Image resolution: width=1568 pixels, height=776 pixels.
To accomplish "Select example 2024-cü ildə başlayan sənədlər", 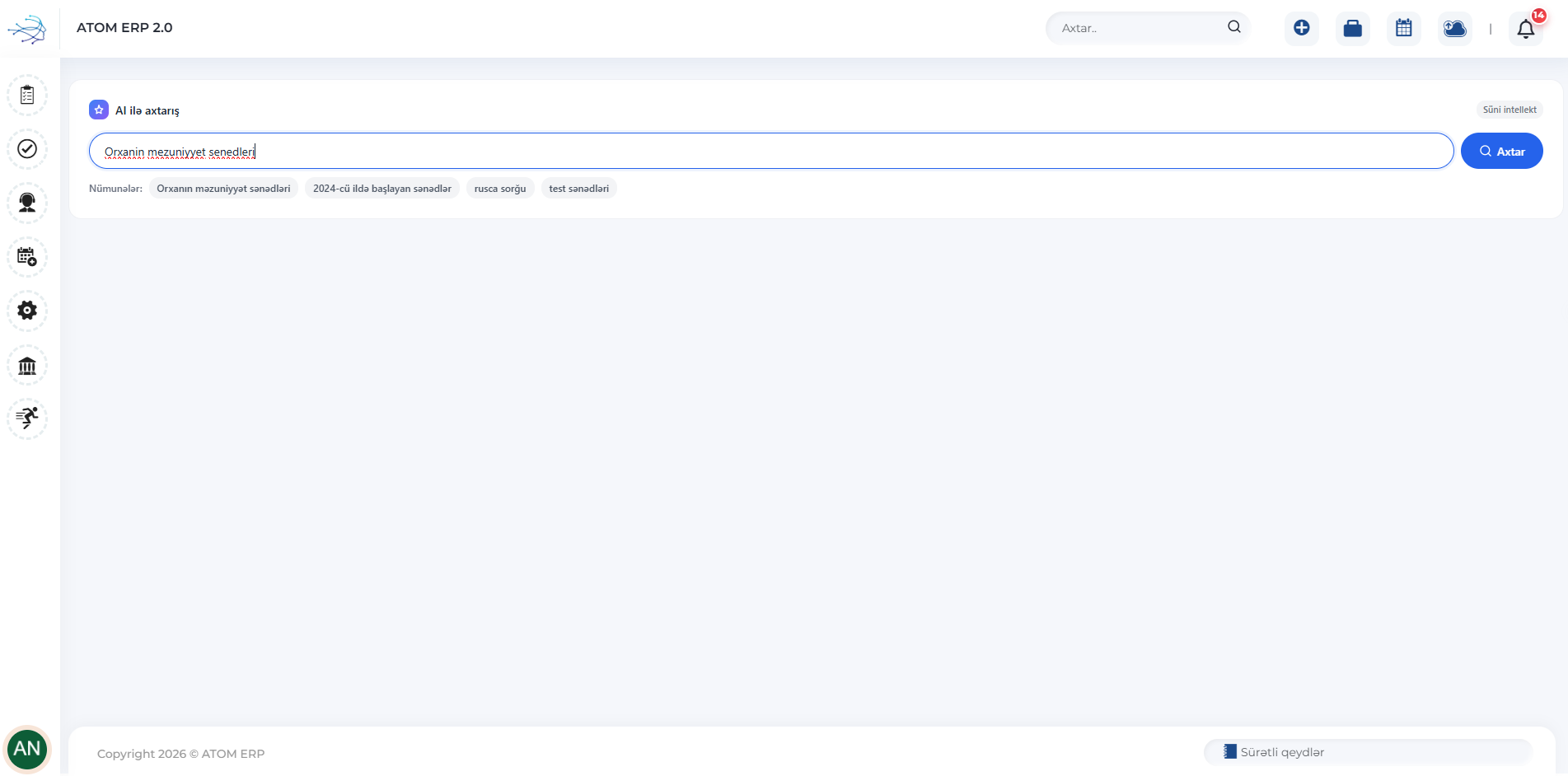I will point(382,189).
